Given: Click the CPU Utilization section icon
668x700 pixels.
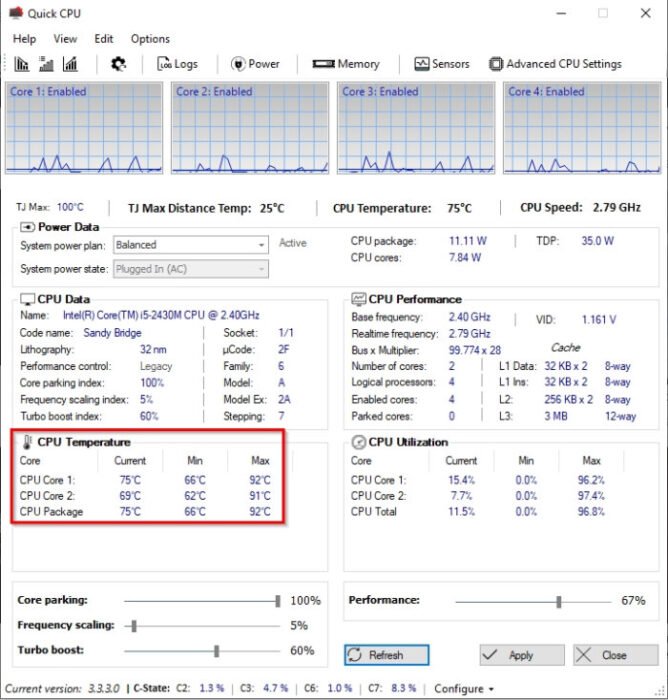Looking at the screenshot, I should (x=359, y=442).
